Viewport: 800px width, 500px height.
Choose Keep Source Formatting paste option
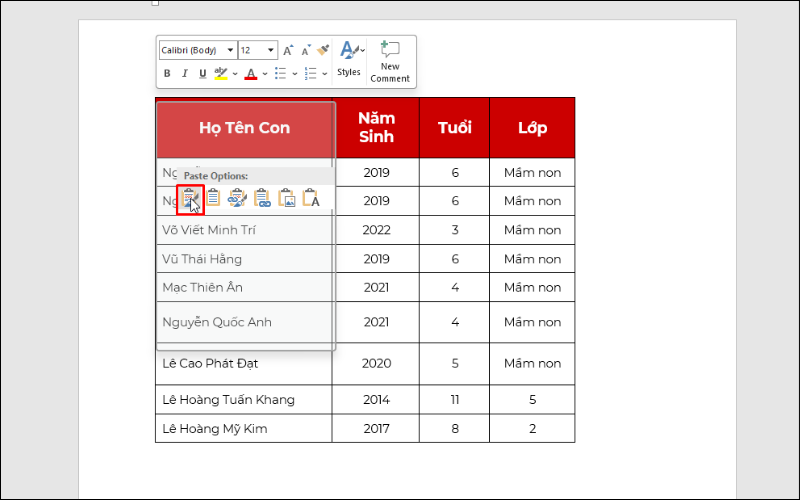point(189,198)
